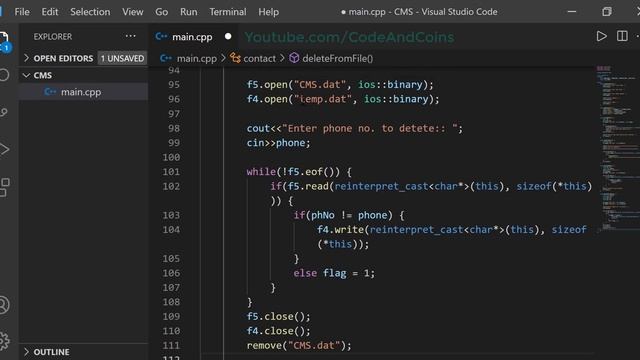This screenshot has height=360, width=640.
Task: Click 'f4.close();' on line 110
Action: tap(278, 331)
